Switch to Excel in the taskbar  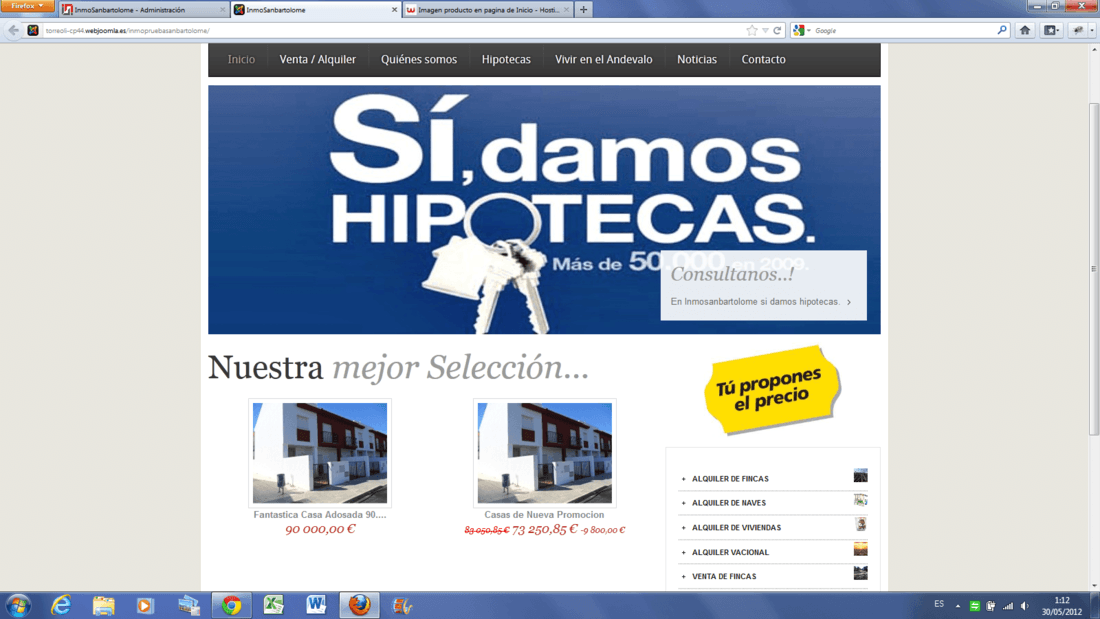(274, 605)
